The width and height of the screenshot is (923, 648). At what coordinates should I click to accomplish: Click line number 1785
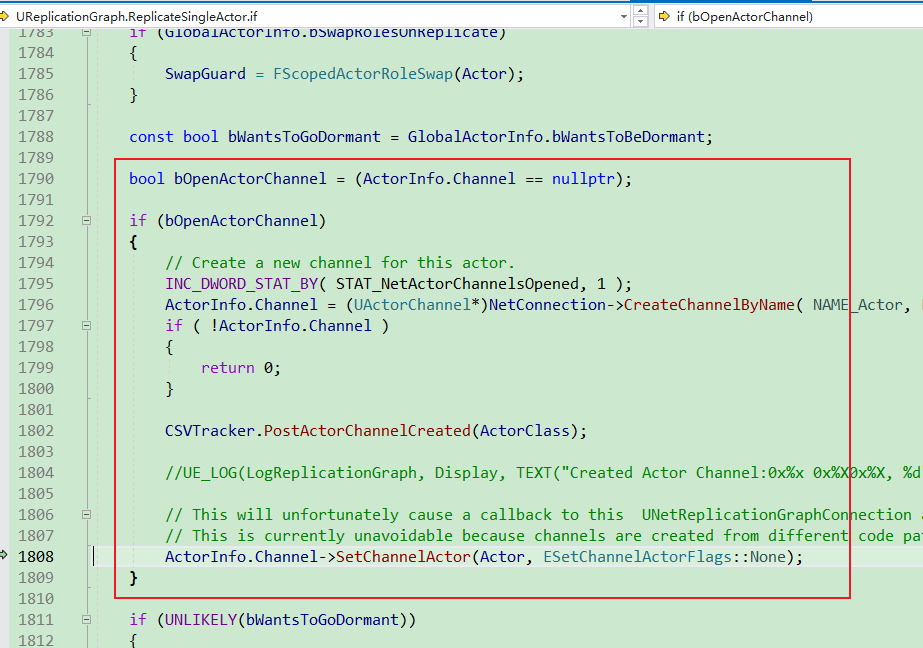(x=36, y=74)
